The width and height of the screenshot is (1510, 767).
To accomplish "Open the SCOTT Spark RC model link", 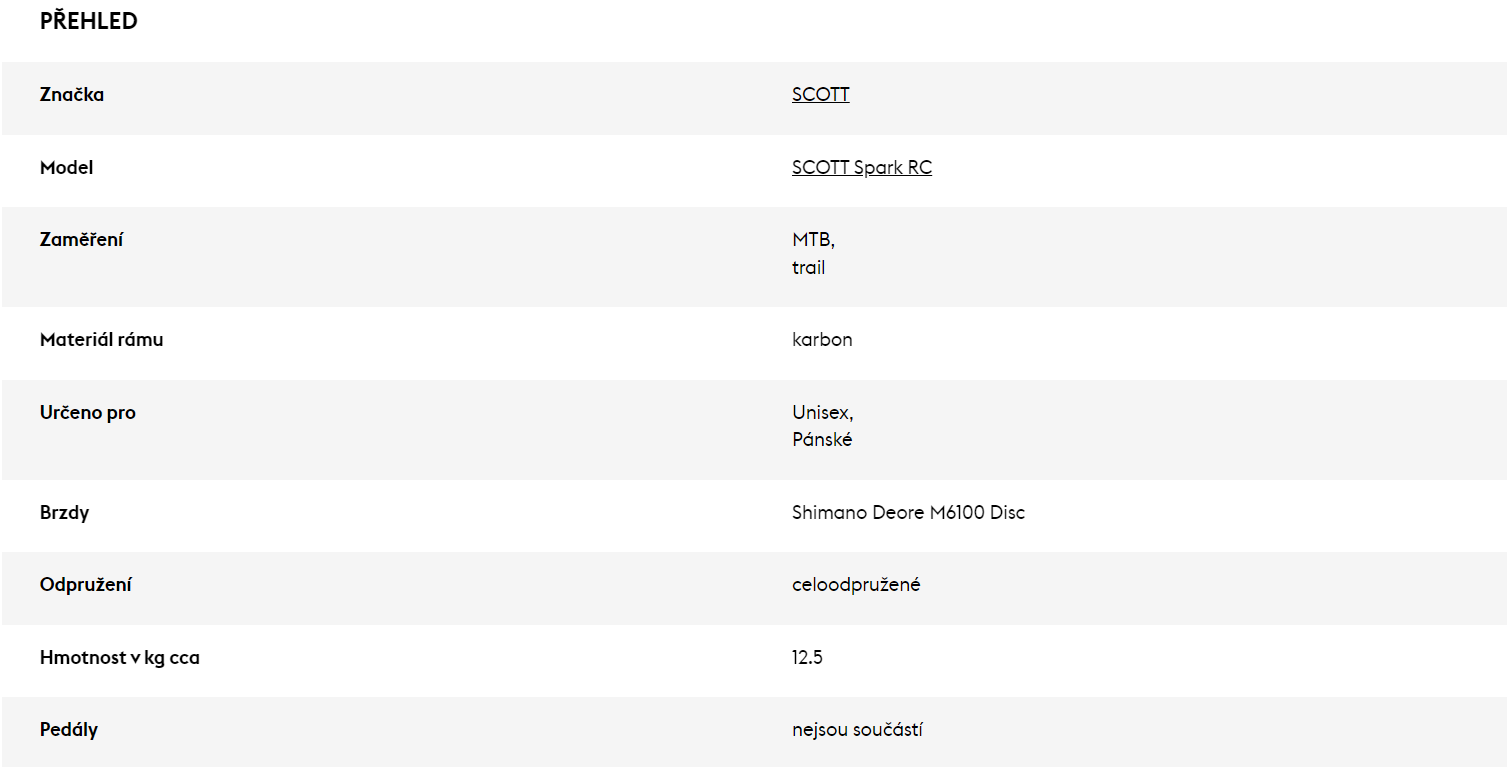I will coord(862,168).
